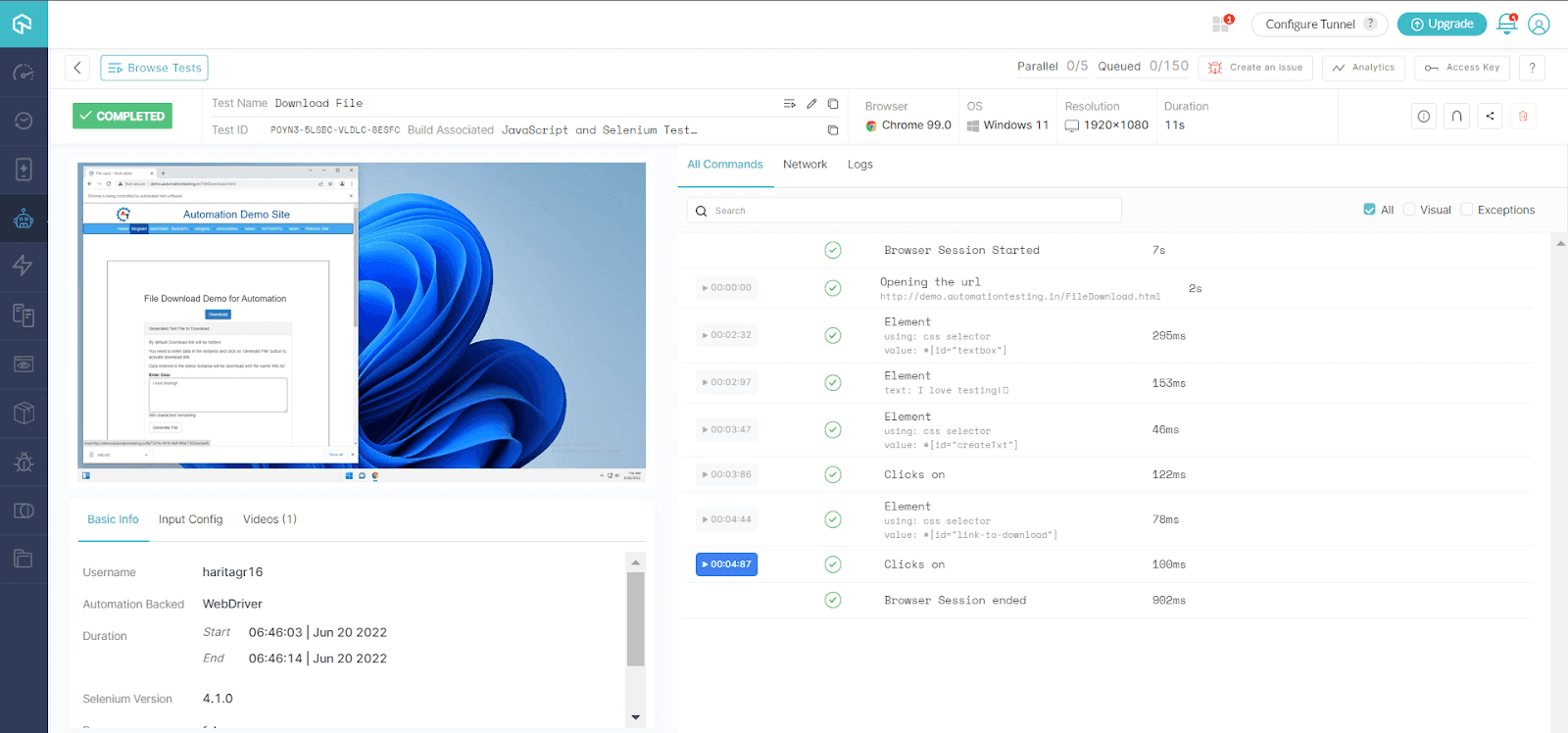Open the notifications bell
1568x733 pixels.
[1507, 24]
